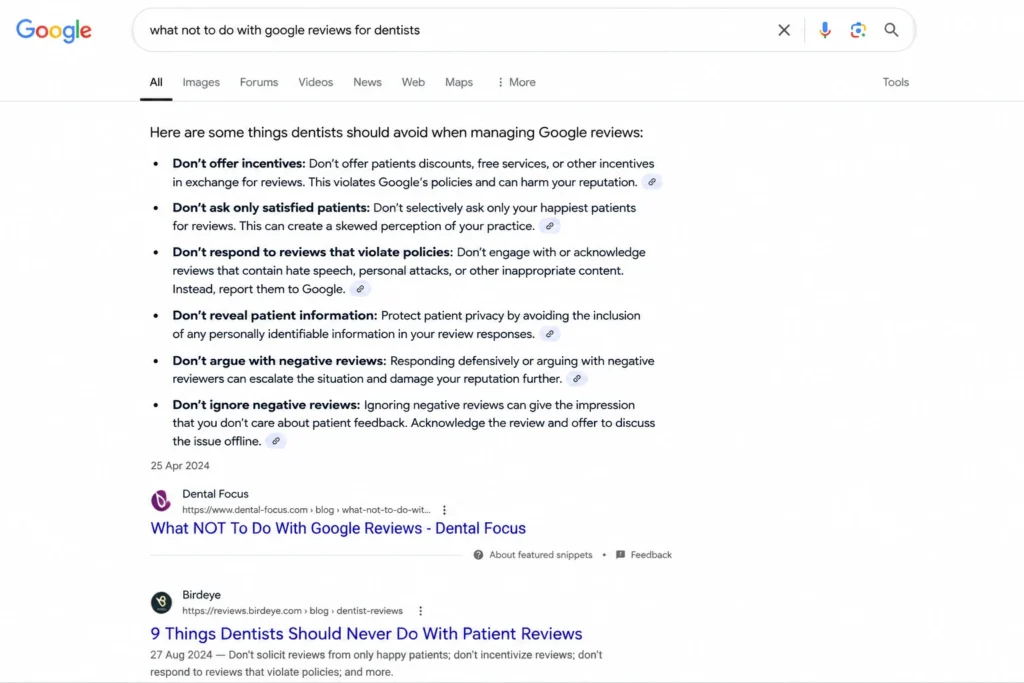Open the Tools options
This screenshot has width=1024, height=683.
[x=895, y=82]
